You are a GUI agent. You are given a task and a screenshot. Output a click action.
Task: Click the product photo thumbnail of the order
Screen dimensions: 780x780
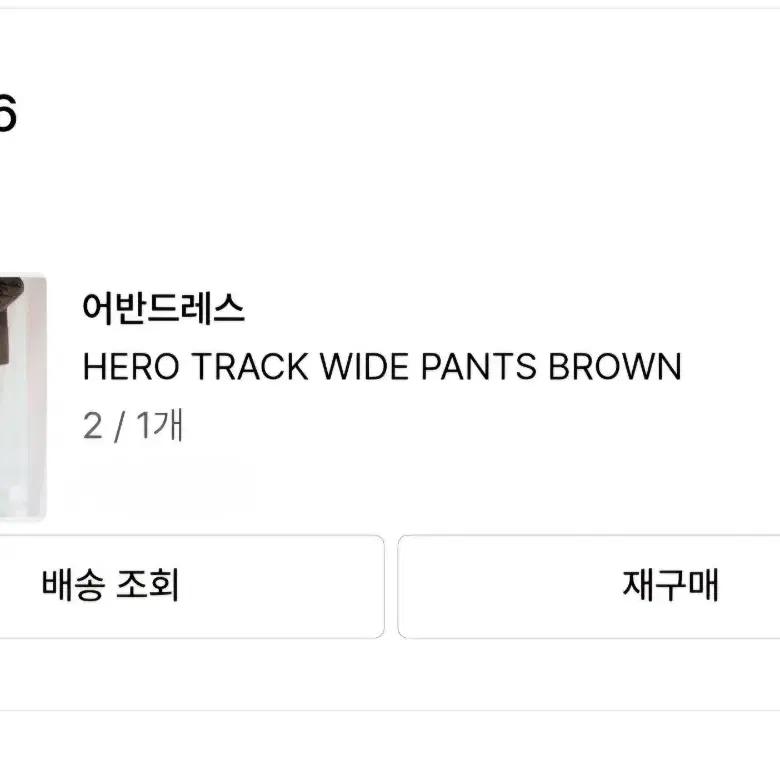click(23, 397)
